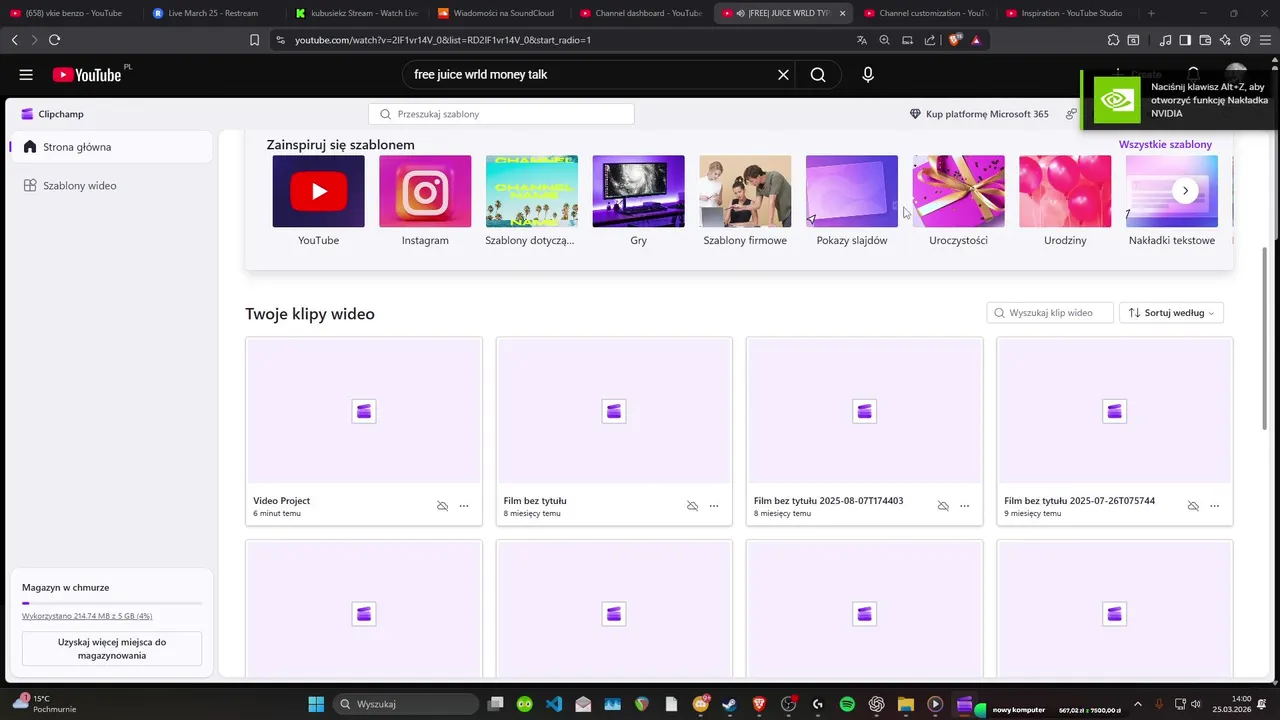Open the YouTube template category thumbnail
The image size is (1280, 720).
[x=318, y=191]
